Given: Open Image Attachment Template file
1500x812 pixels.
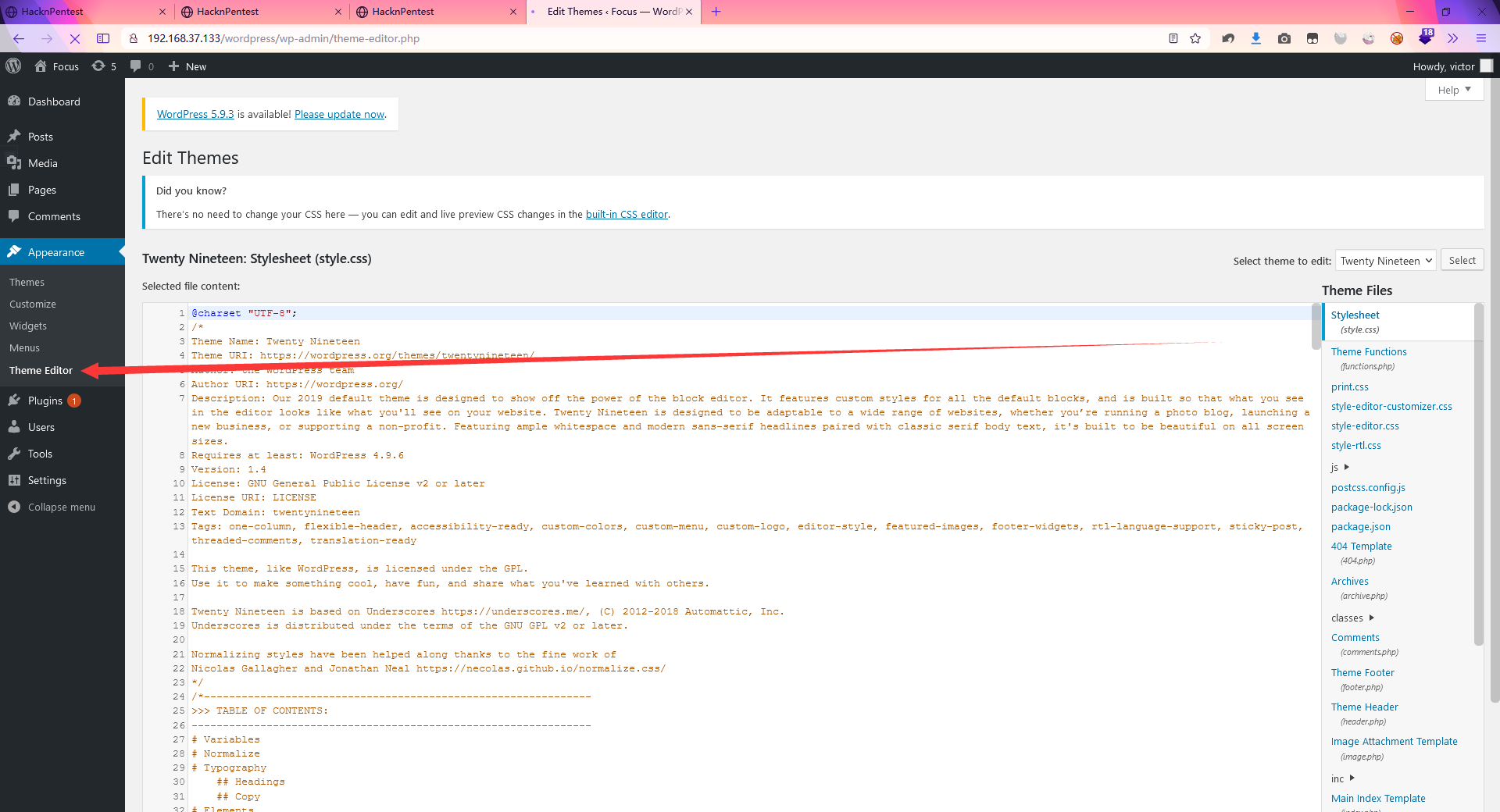Looking at the screenshot, I should [x=1394, y=748].
